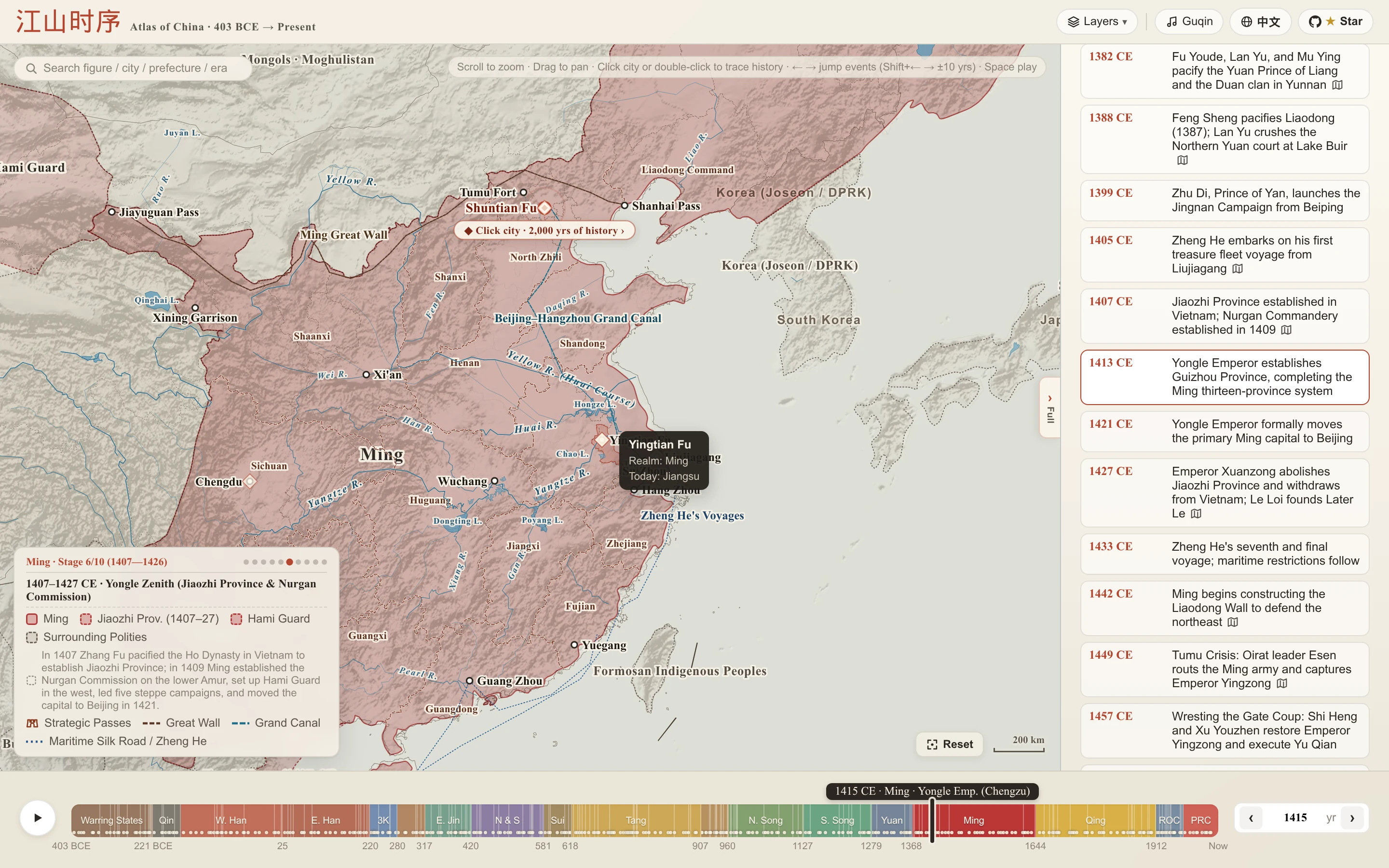Screen dimensions: 1389x868
Task: Select the 1457 CE Wresting the Gate Coup event
Action: 1224,730
